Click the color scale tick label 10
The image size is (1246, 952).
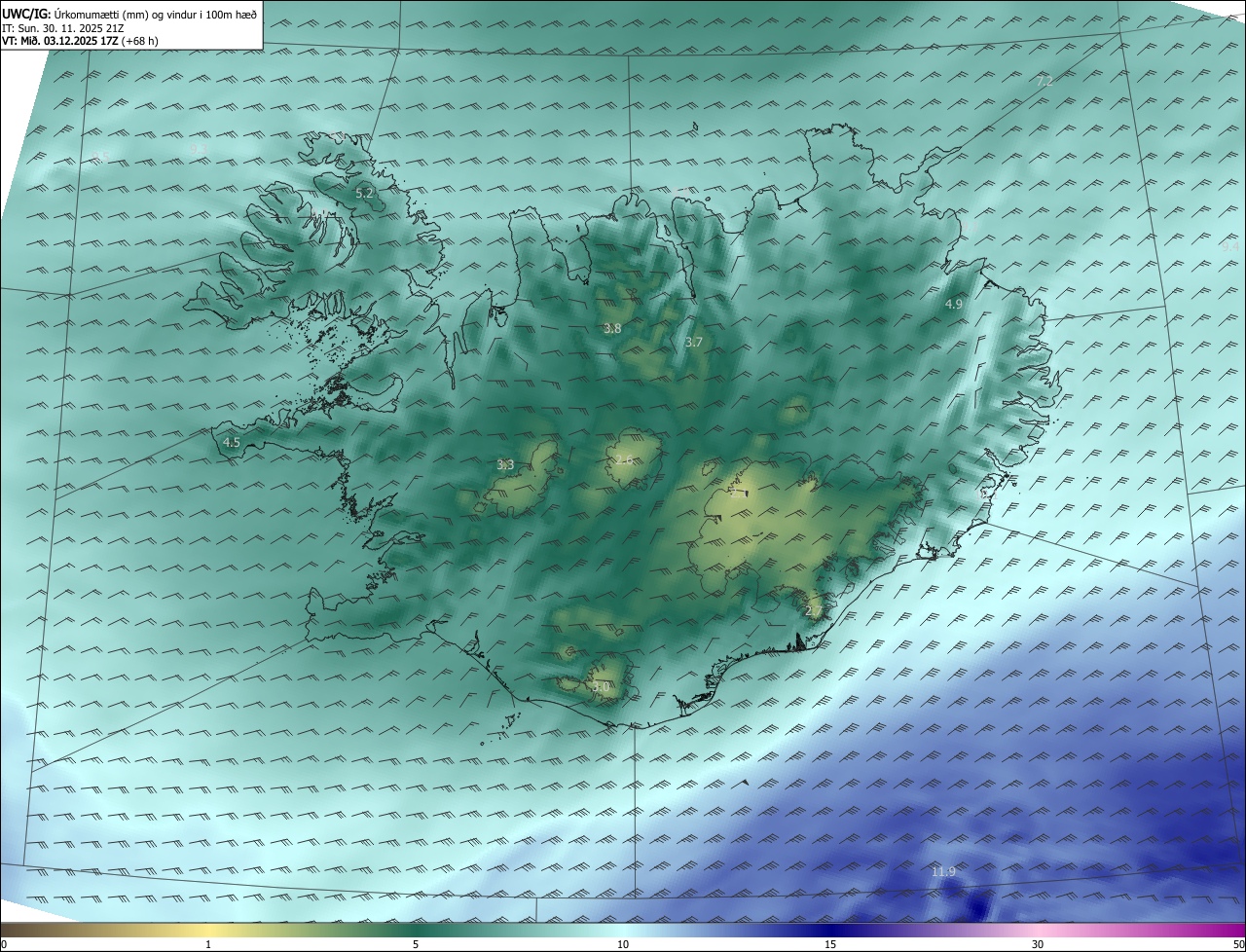(x=623, y=945)
